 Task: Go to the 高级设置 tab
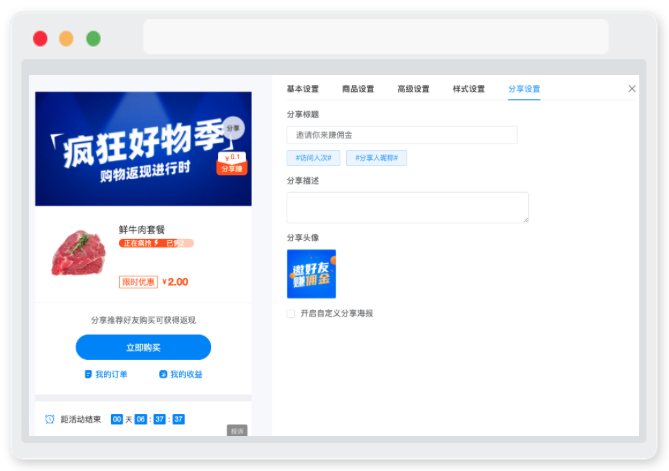[413, 89]
